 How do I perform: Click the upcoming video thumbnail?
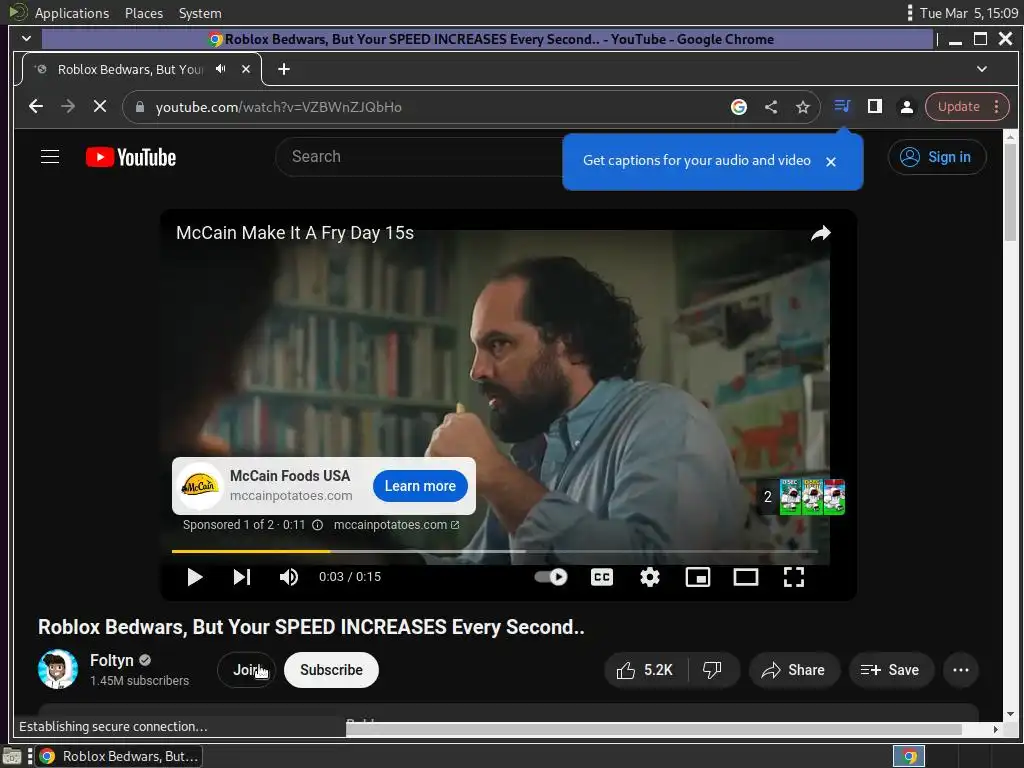pyautogui.click(x=812, y=497)
